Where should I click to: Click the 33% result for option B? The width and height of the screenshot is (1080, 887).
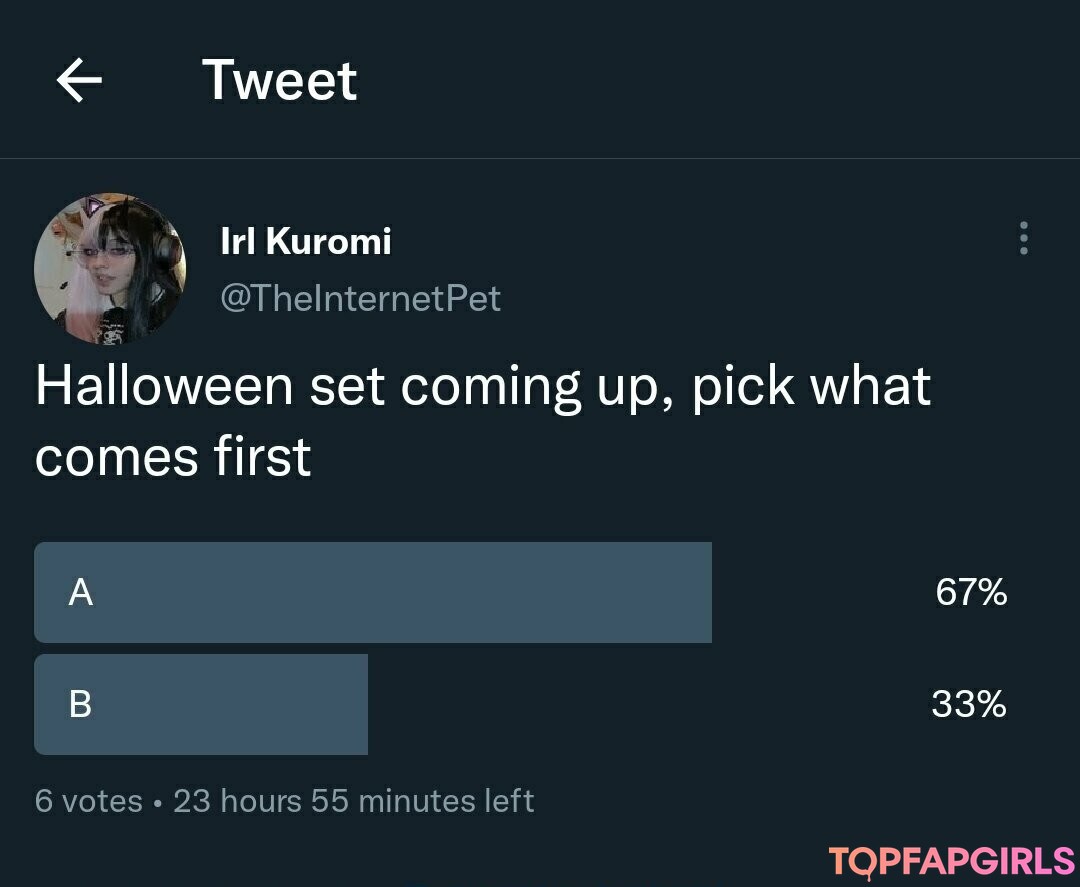(969, 705)
